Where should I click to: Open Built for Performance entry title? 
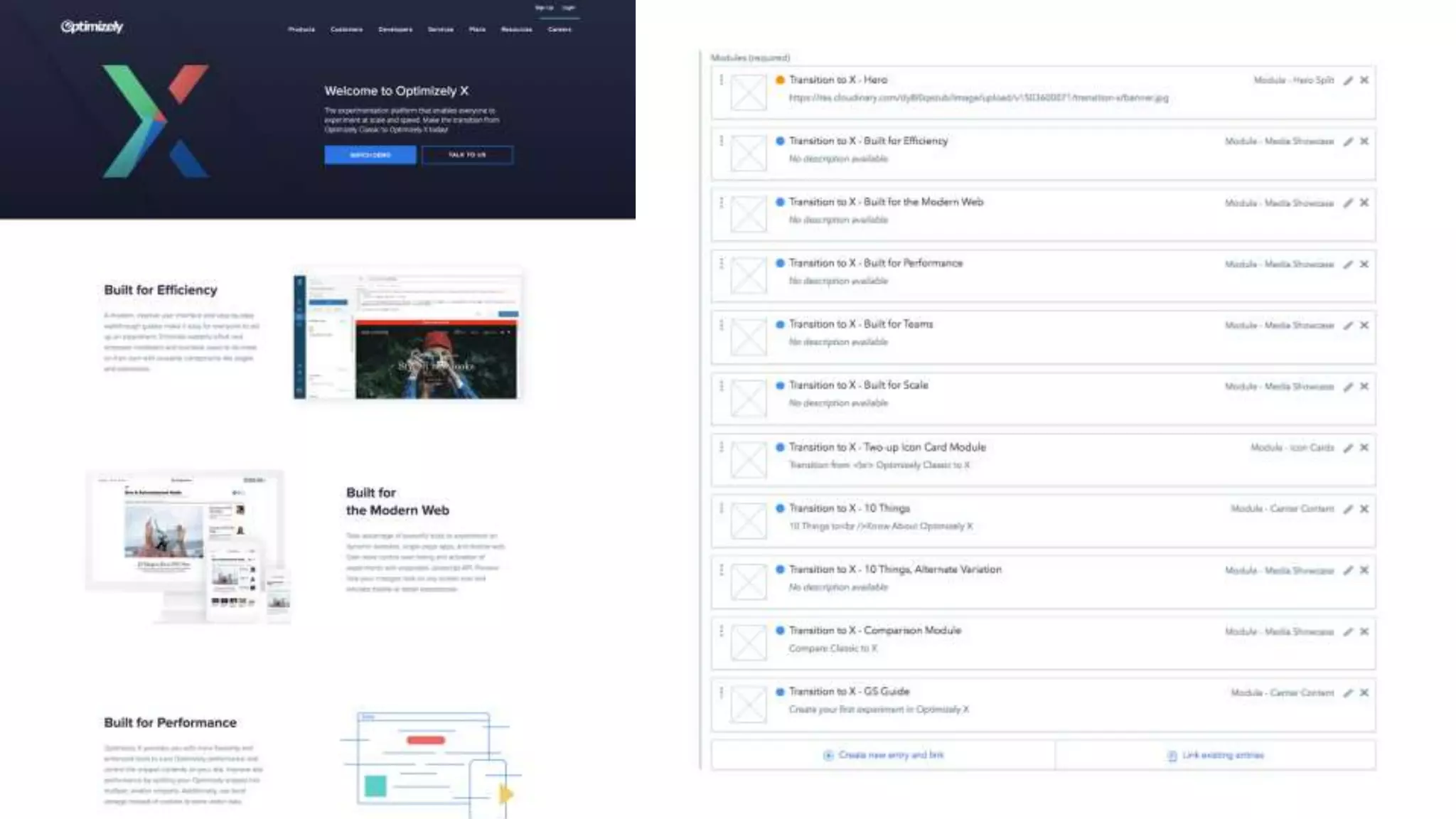point(876,263)
